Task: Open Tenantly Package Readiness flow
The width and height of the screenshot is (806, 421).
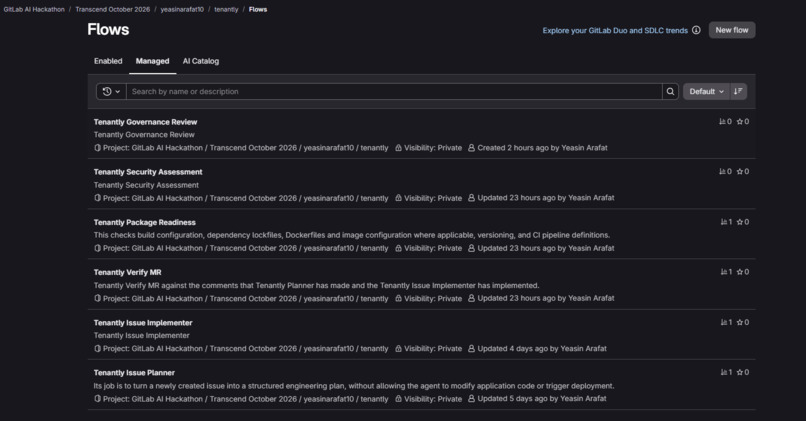Action: pos(144,222)
